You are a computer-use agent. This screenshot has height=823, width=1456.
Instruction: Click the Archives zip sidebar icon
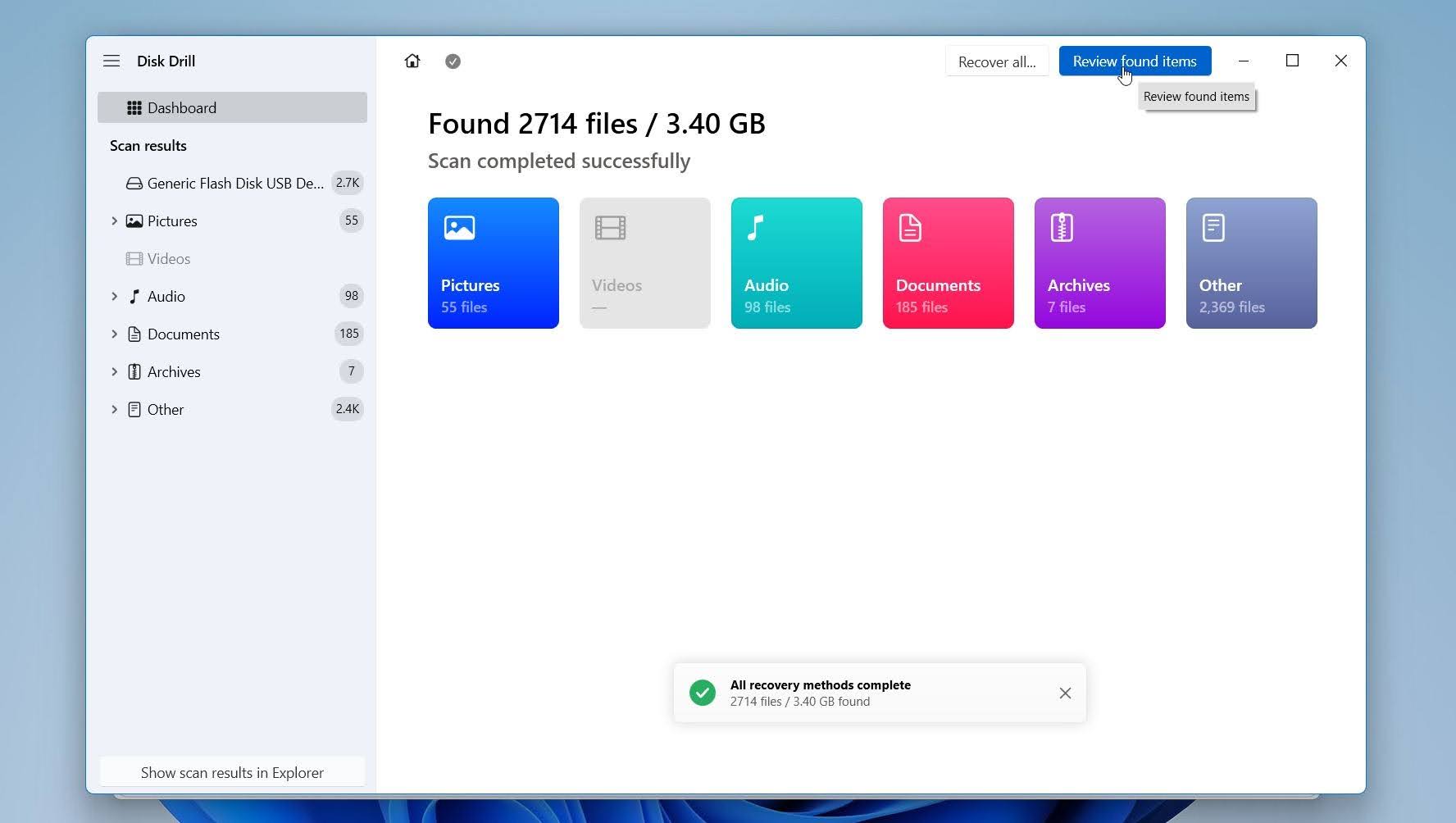point(134,371)
